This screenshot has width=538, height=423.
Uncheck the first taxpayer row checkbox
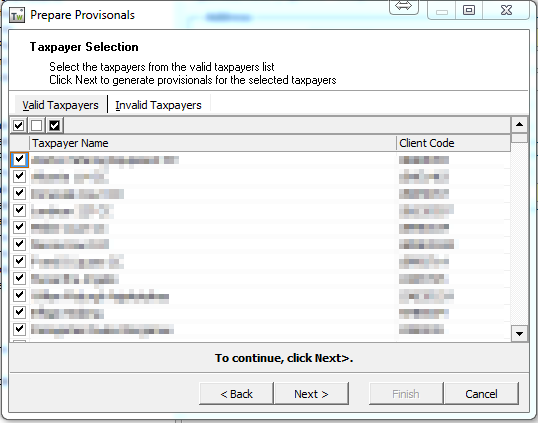tap(19, 160)
